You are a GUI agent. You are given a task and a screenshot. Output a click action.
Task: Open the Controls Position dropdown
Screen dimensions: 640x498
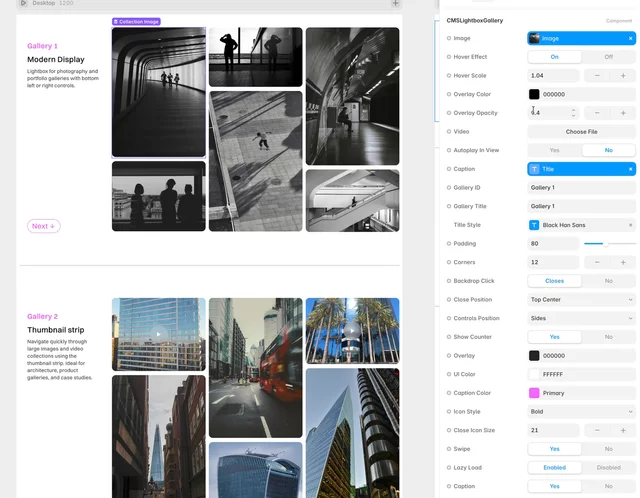[x=581, y=318]
